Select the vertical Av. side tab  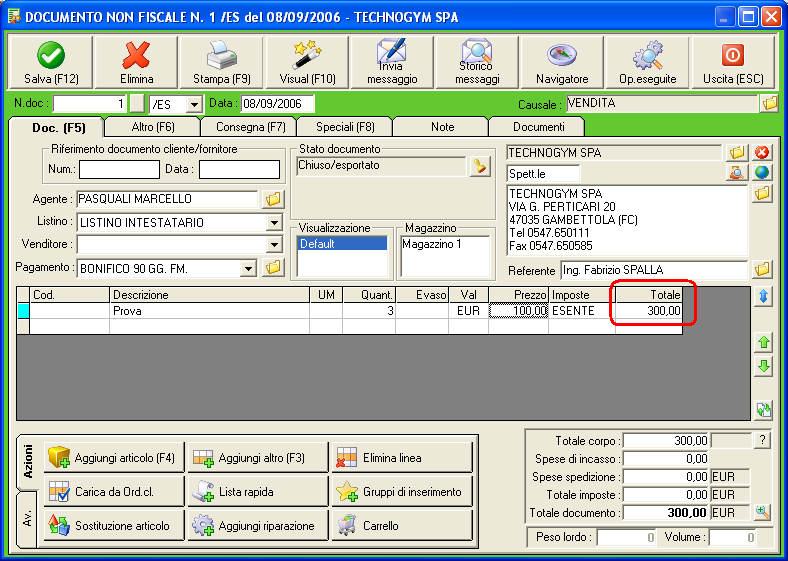click(x=28, y=519)
